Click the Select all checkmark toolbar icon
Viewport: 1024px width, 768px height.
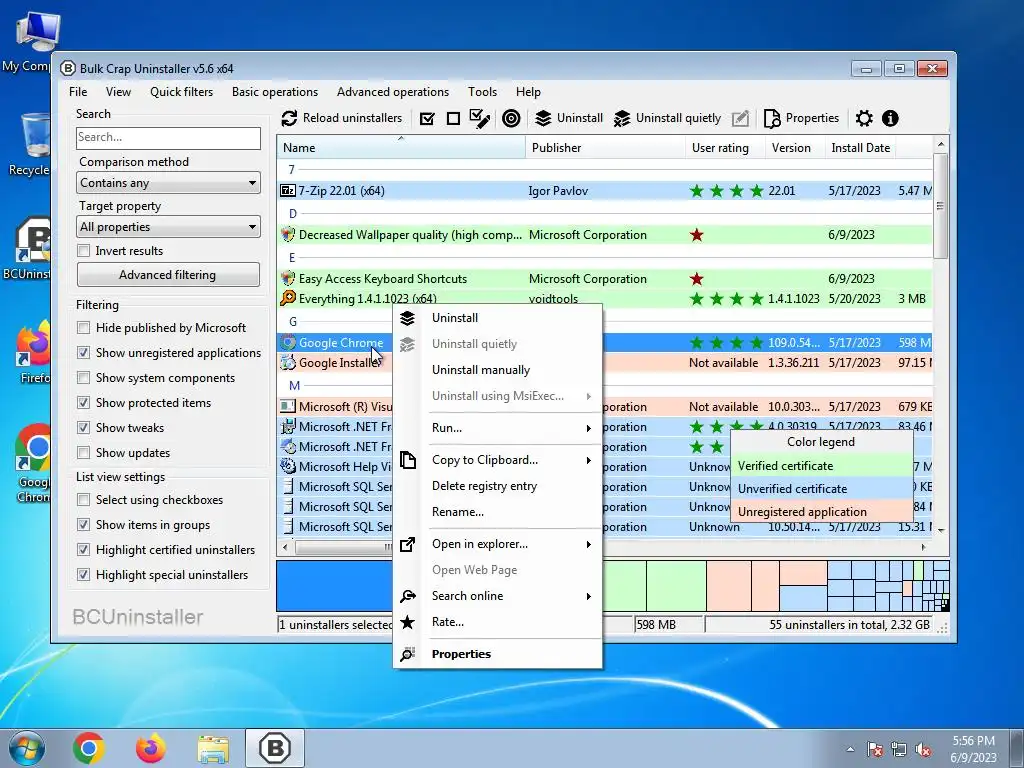coord(427,118)
